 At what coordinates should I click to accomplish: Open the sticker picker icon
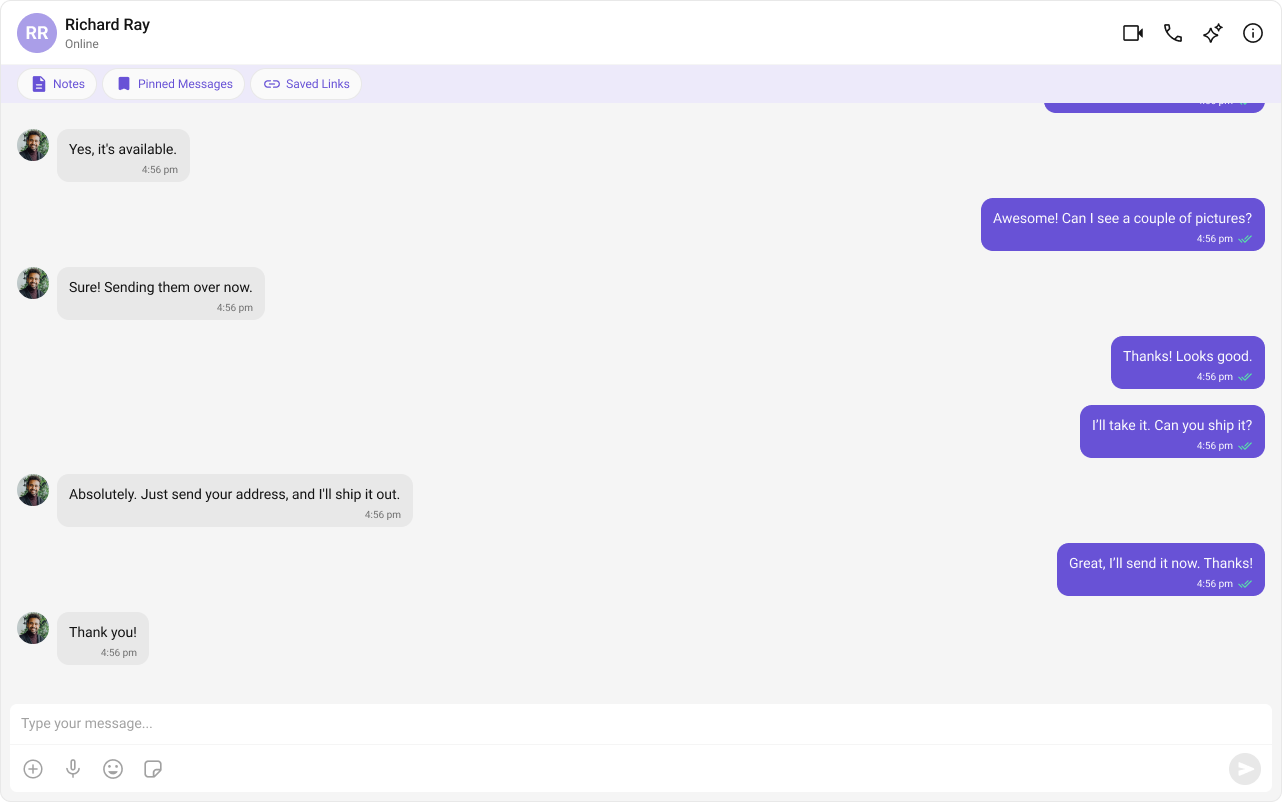pyautogui.click(x=153, y=769)
